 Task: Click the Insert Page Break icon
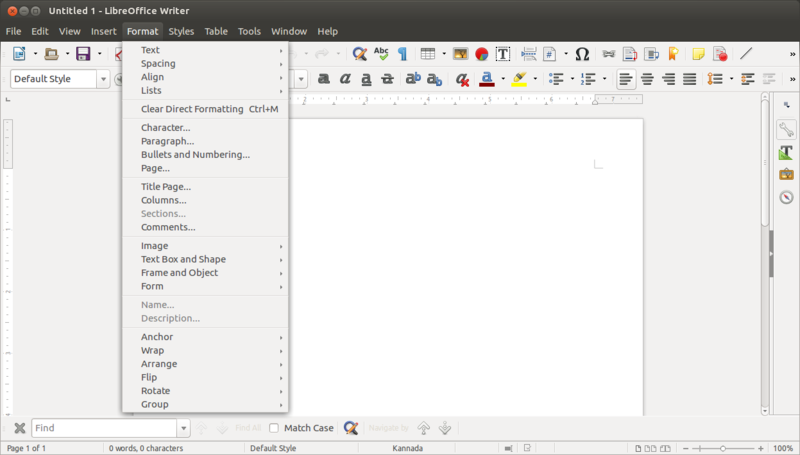(x=529, y=54)
